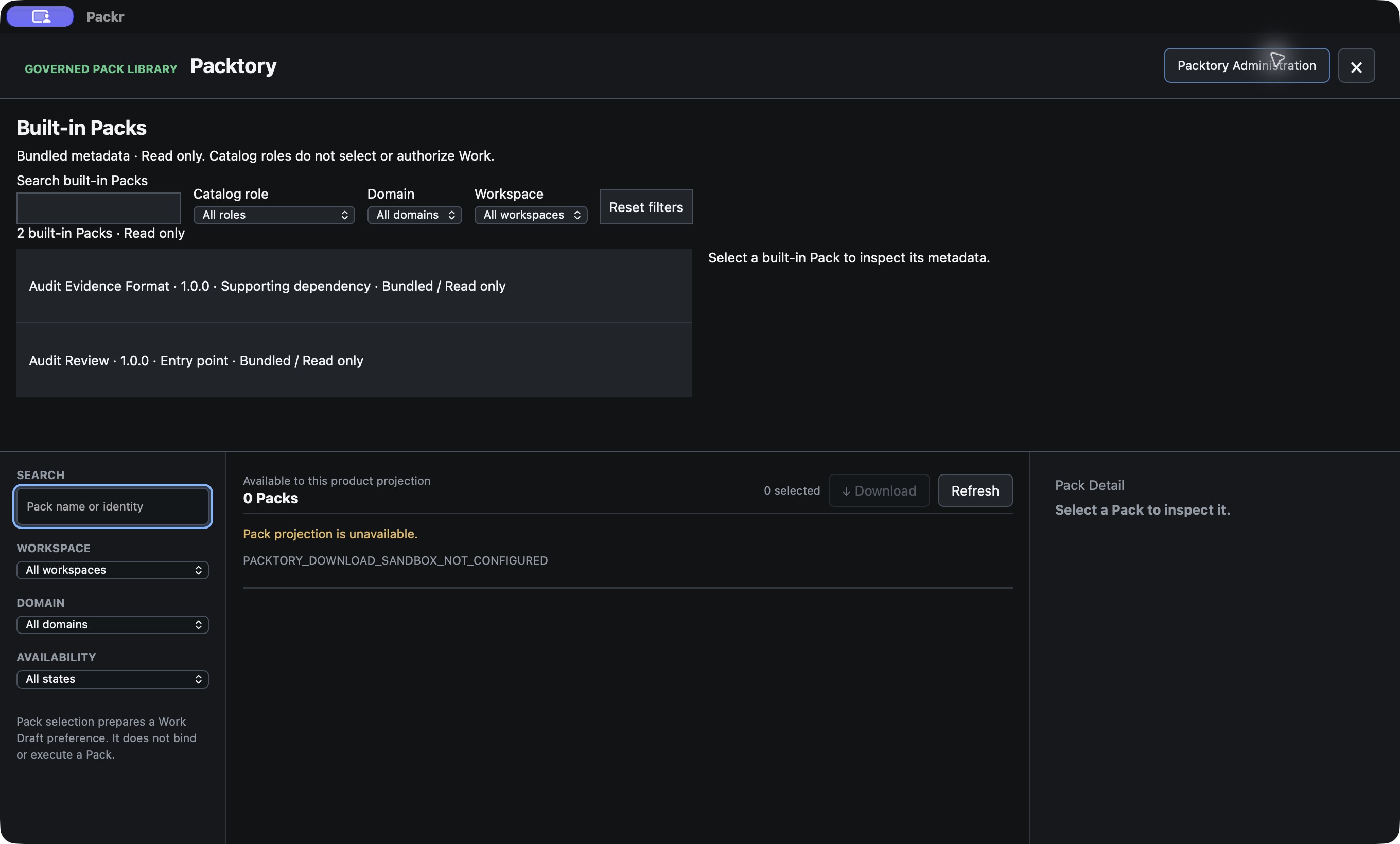Click the '0 selected' counter text
Viewport: 1400px width, 844px height.
[x=792, y=491]
